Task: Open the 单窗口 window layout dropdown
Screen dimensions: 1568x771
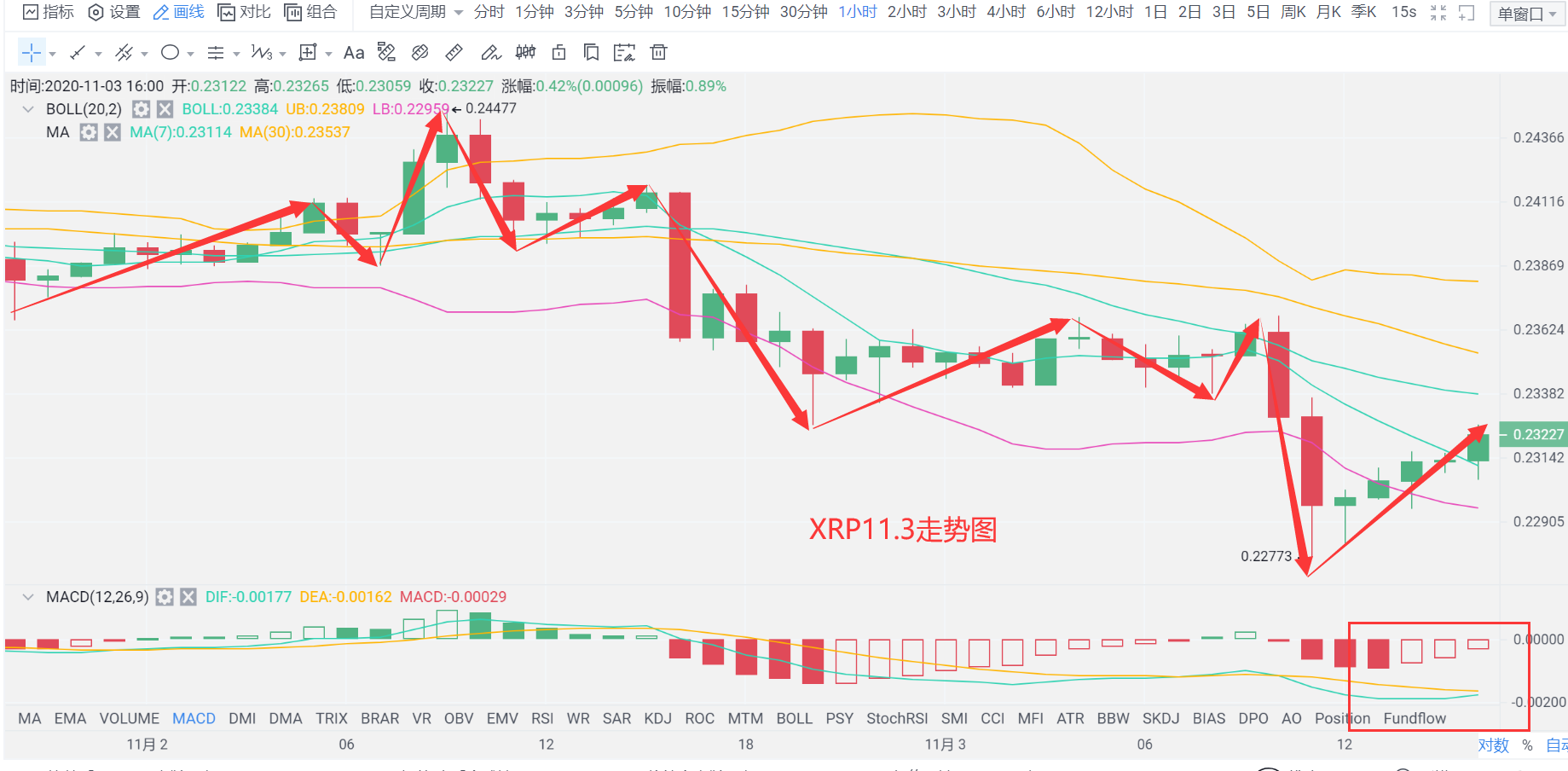Action: pos(1527,14)
